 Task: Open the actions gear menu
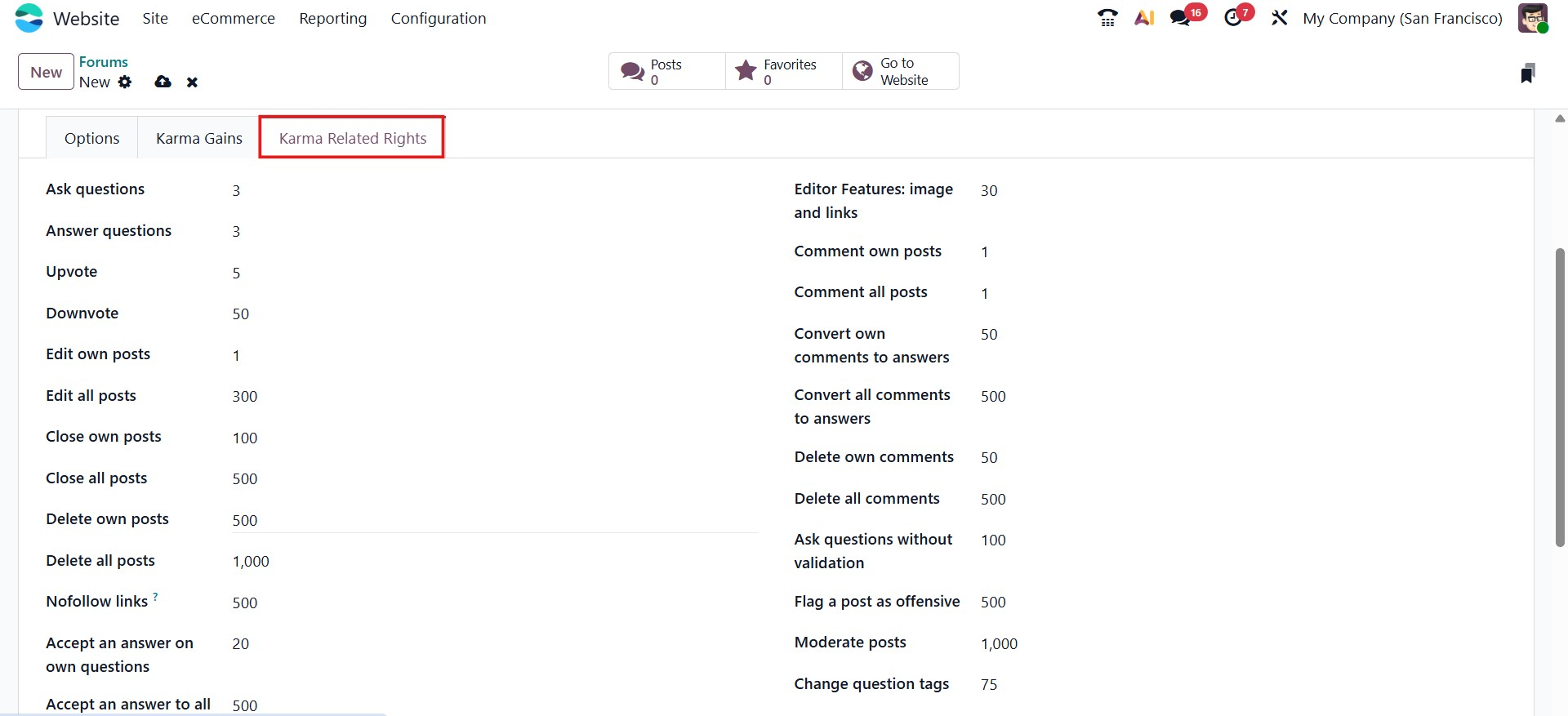point(125,82)
